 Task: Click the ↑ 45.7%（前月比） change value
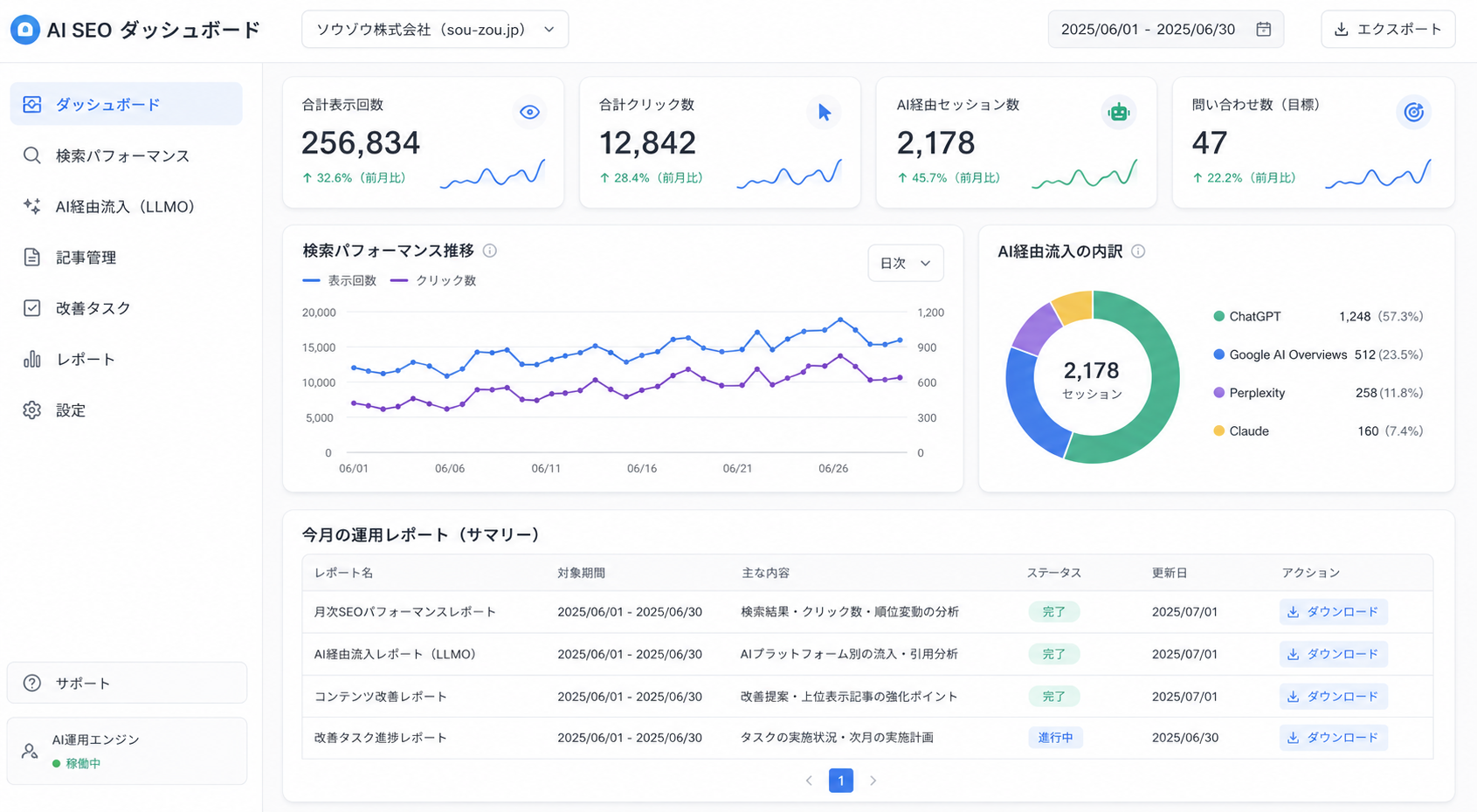coord(949,178)
